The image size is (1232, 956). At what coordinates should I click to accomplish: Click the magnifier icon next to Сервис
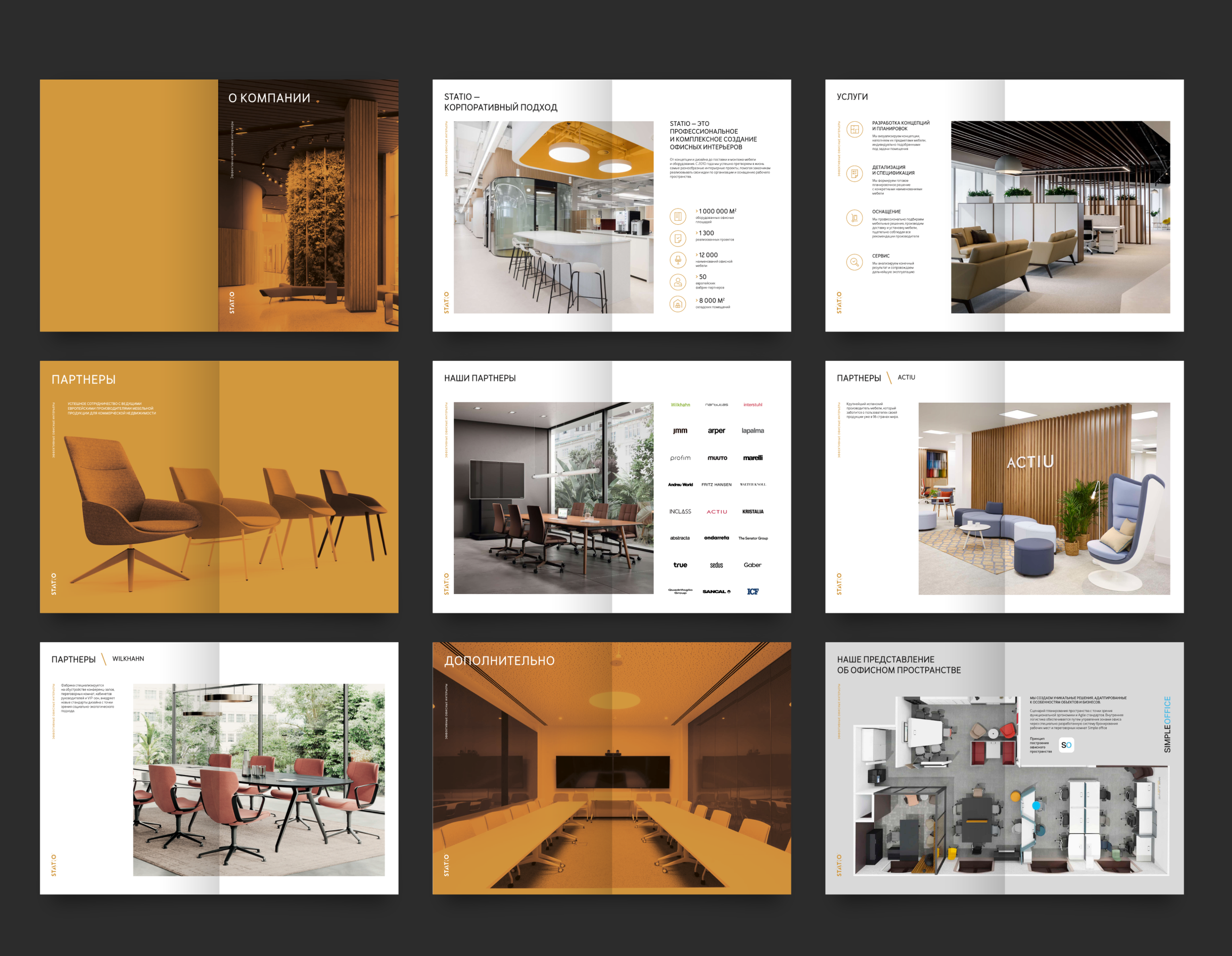point(854,262)
